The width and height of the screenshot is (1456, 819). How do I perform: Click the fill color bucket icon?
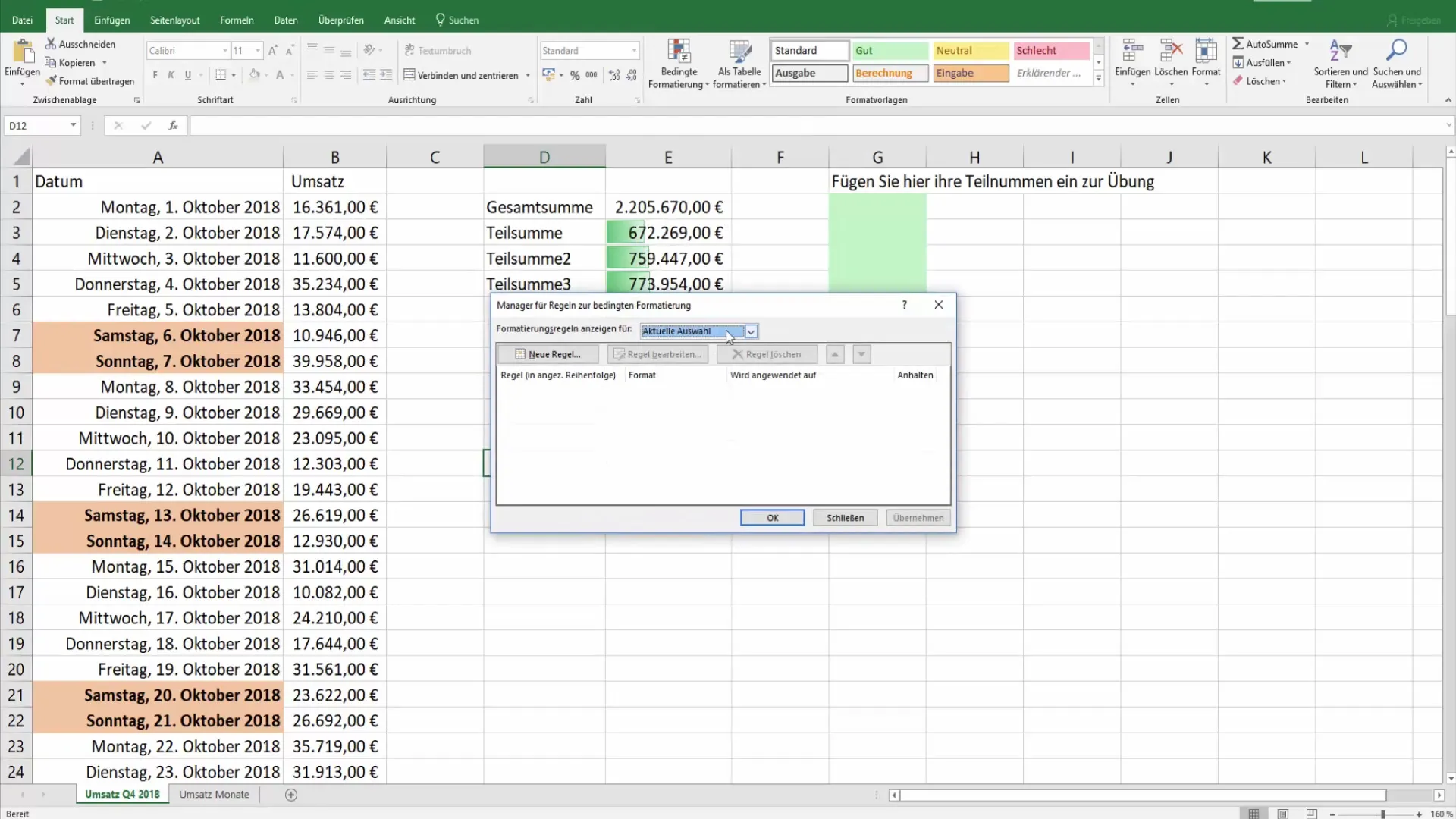255,75
